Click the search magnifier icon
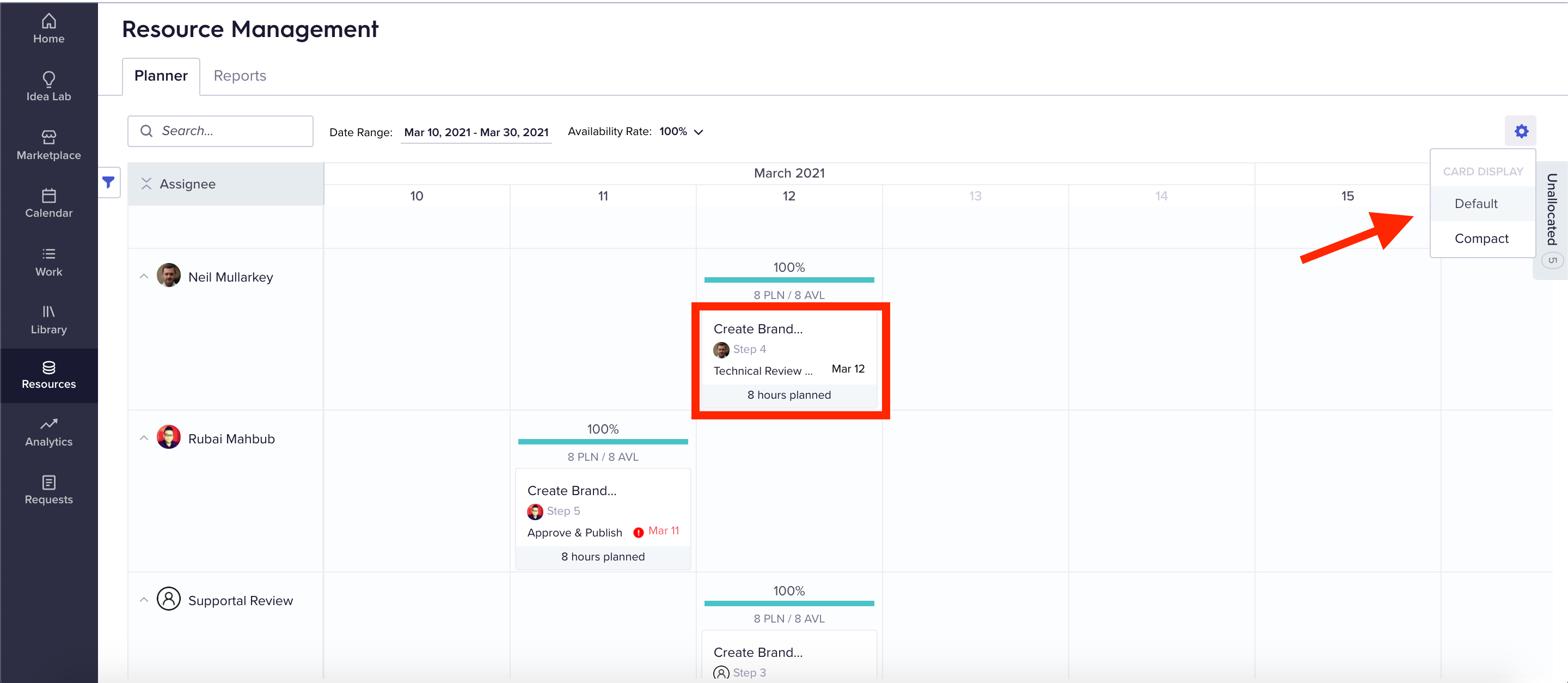The height and width of the screenshot is (683, 1568). tap(146, 131)
